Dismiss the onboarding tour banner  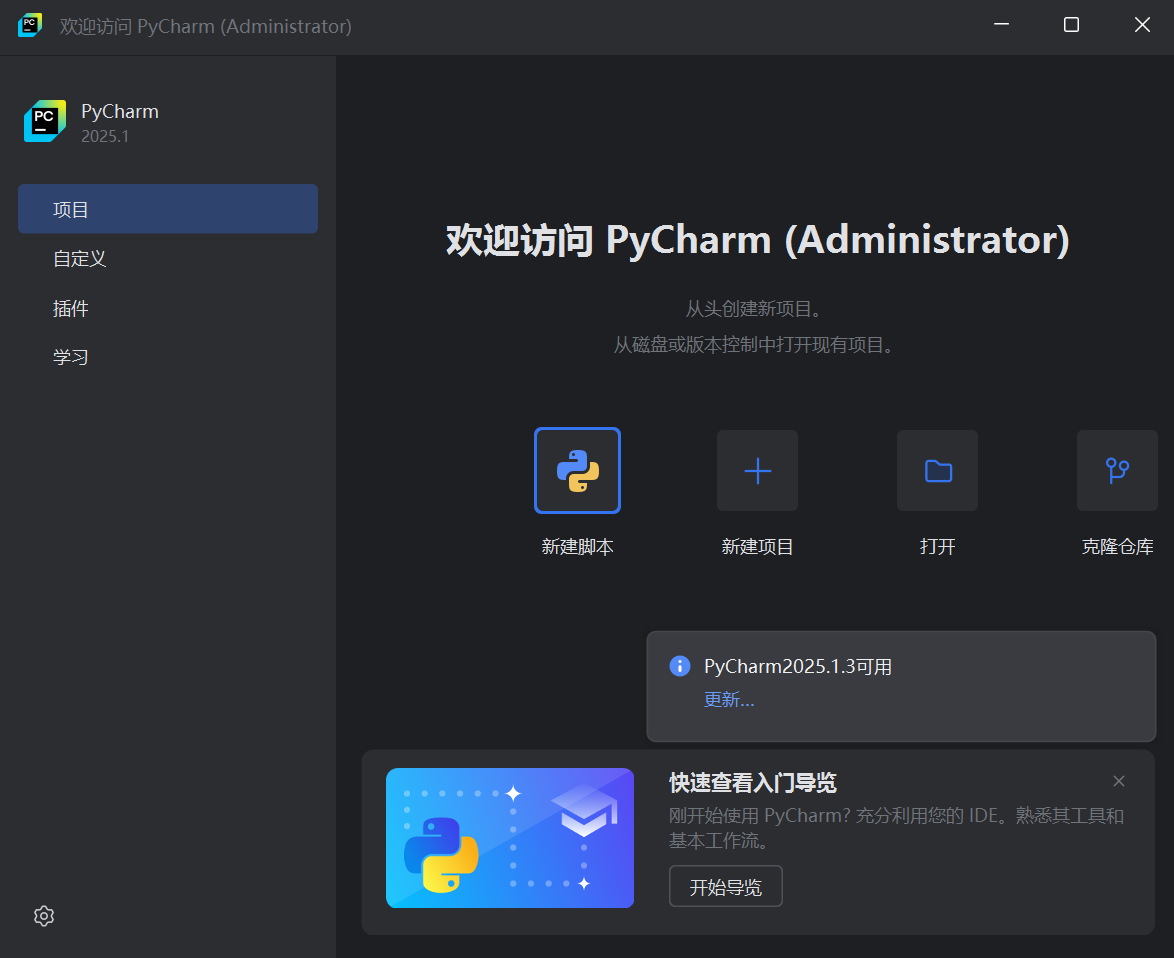click(1119, 781)
